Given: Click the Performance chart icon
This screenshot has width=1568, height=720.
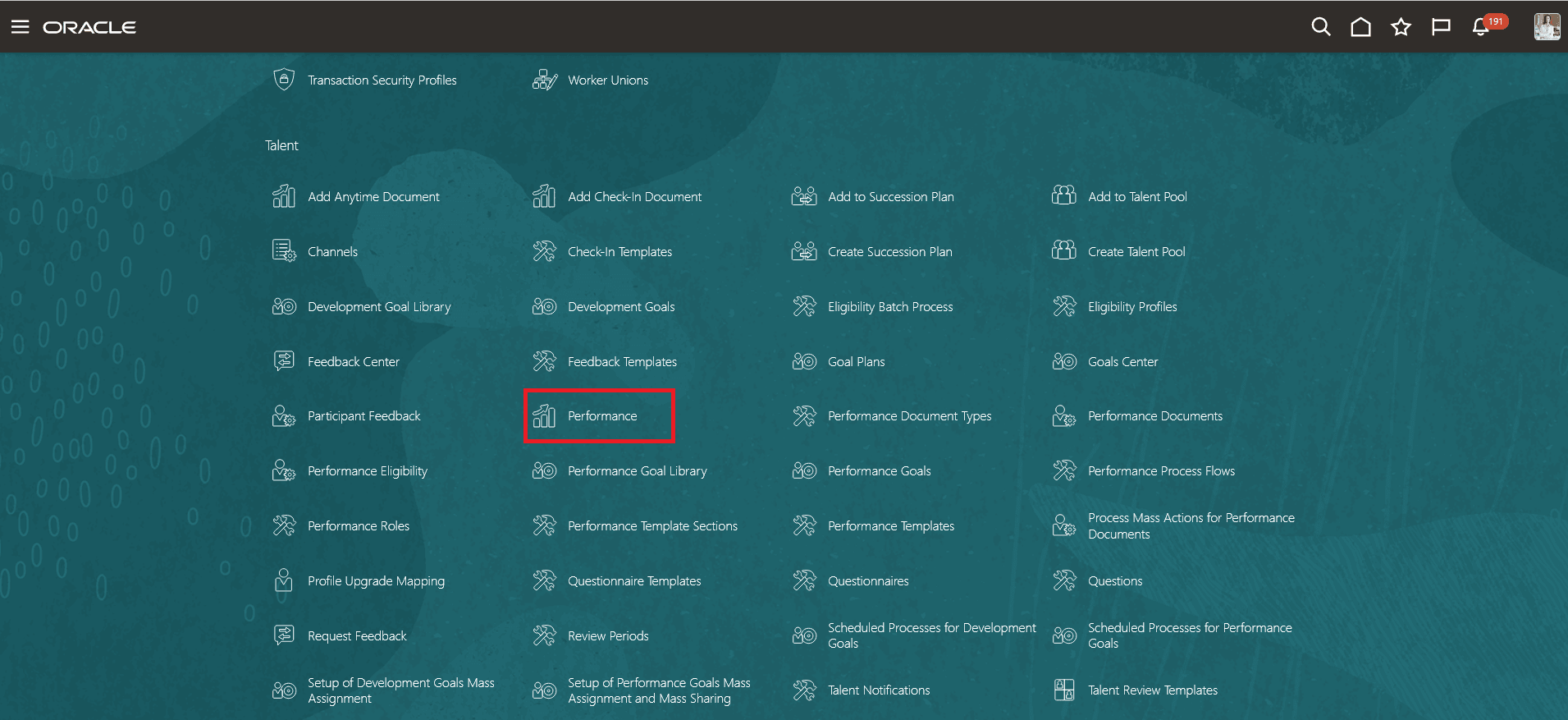Looking at the screenshot, I should (544, 415).
